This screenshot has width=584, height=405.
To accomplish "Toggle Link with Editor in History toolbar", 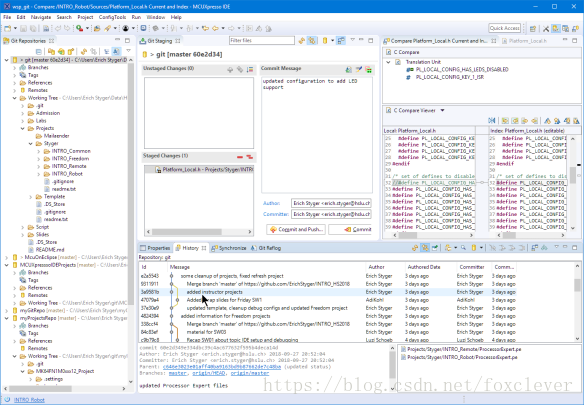I will (425, 248).
